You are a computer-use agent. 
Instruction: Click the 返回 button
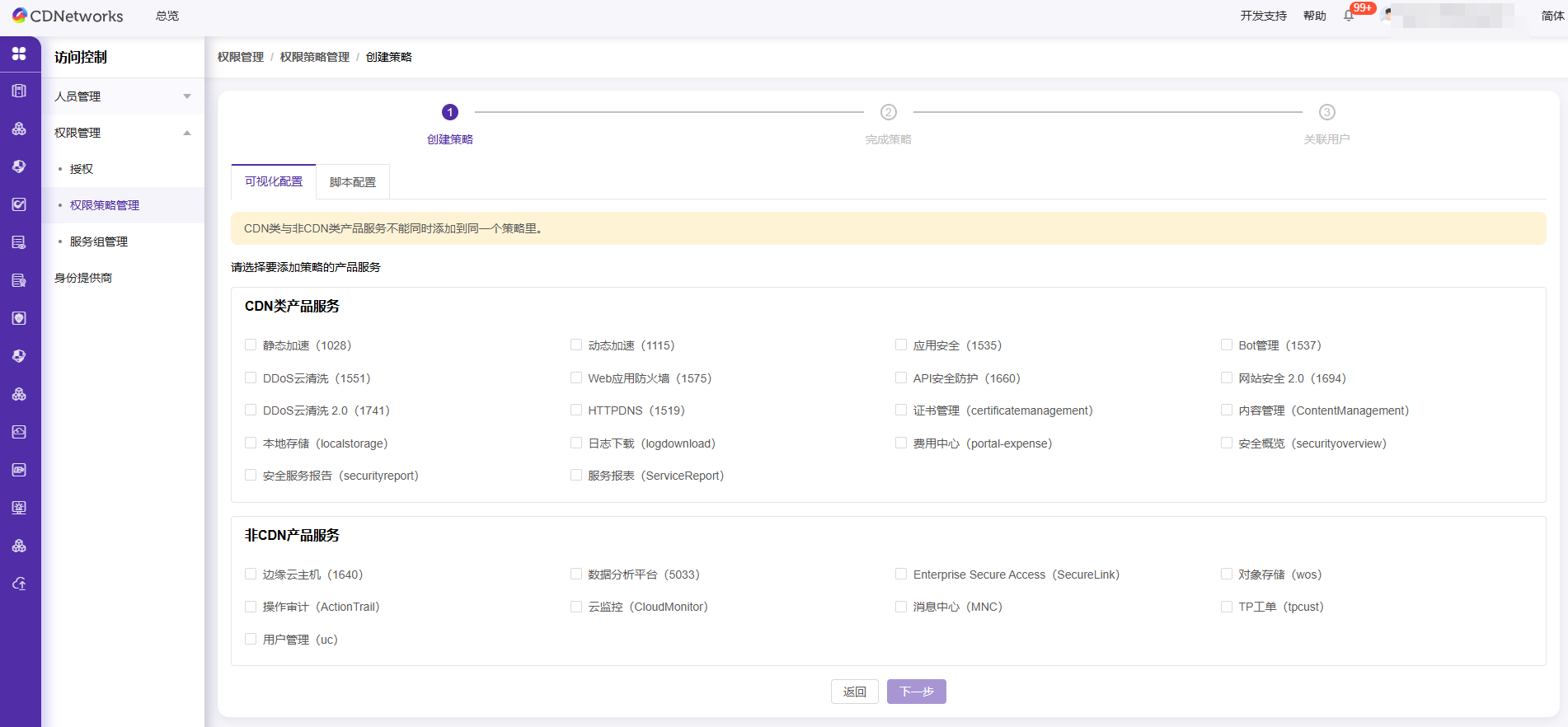(x=854, y=692)
